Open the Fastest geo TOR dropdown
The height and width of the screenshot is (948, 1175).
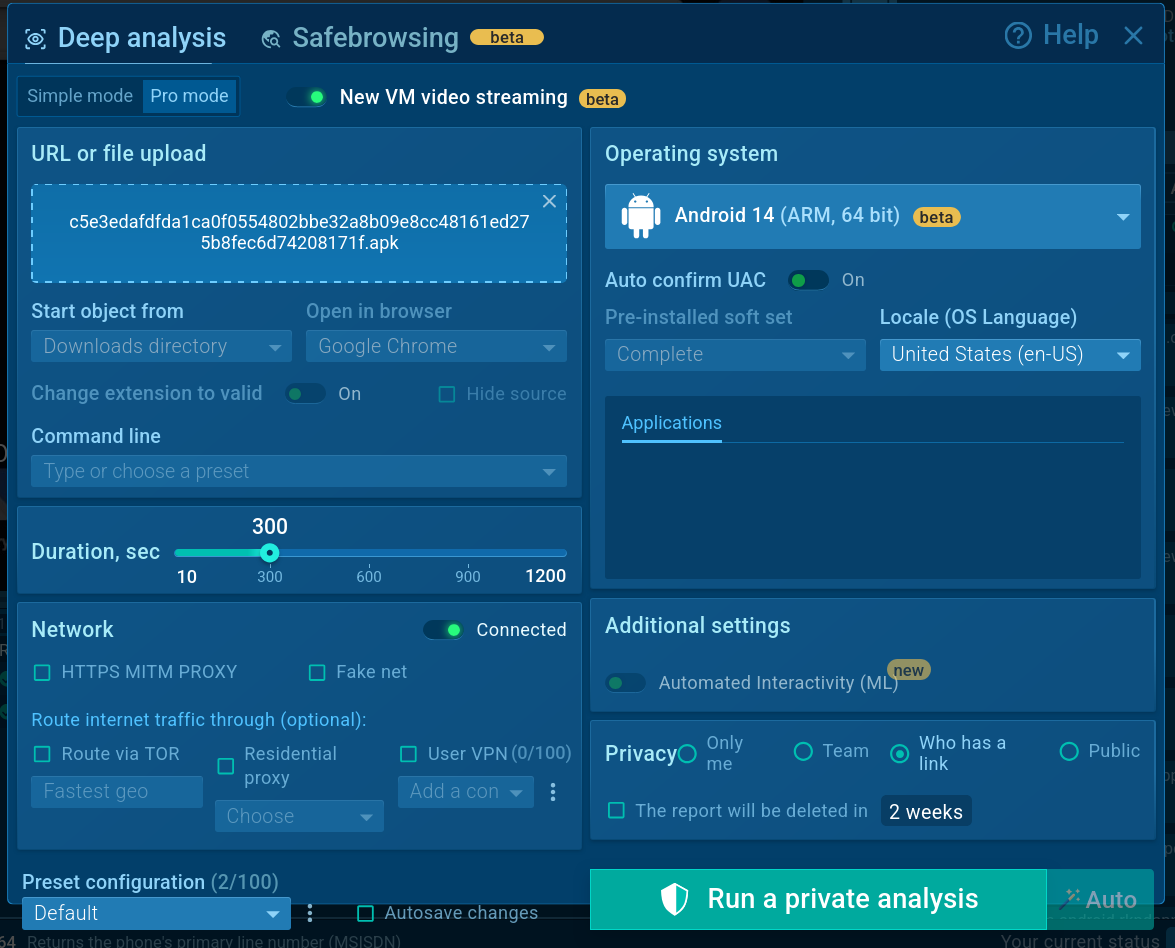tap(117, 791)
